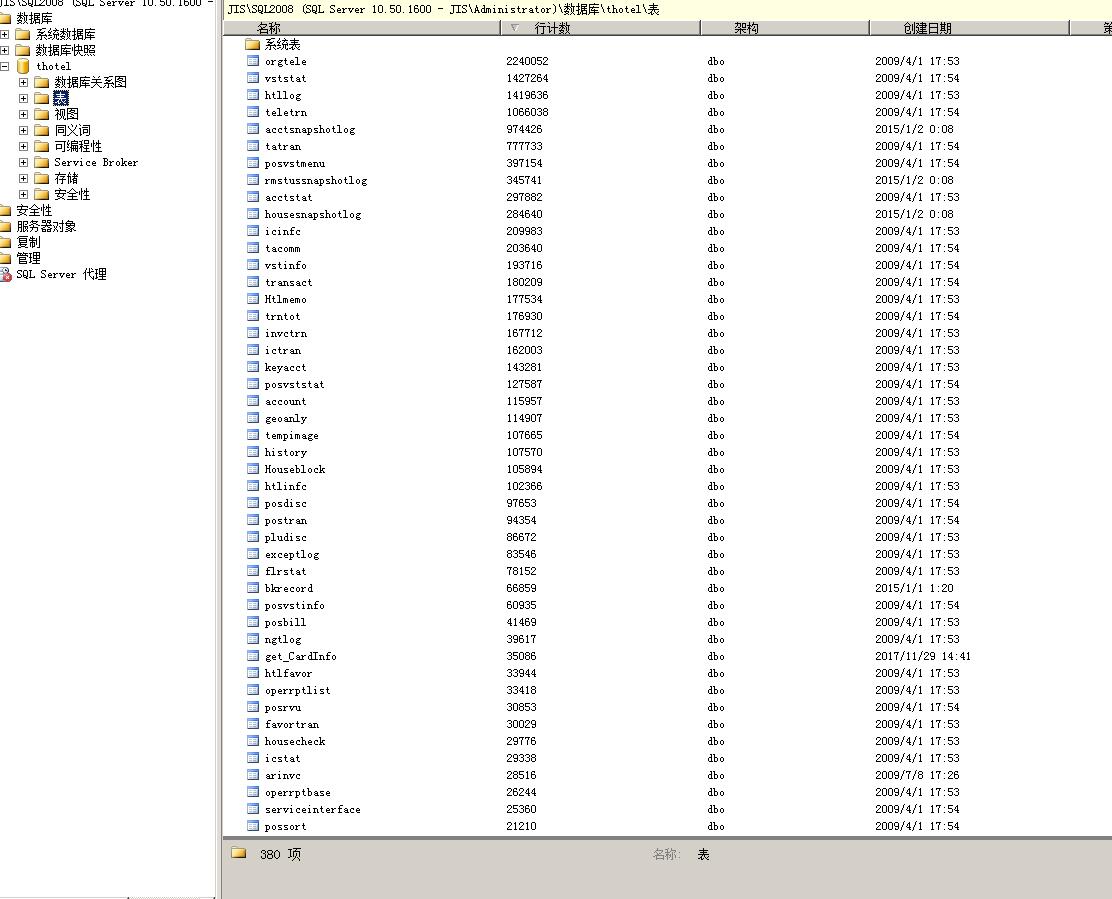Select the 管理 tree item

[x=28, y=258]
